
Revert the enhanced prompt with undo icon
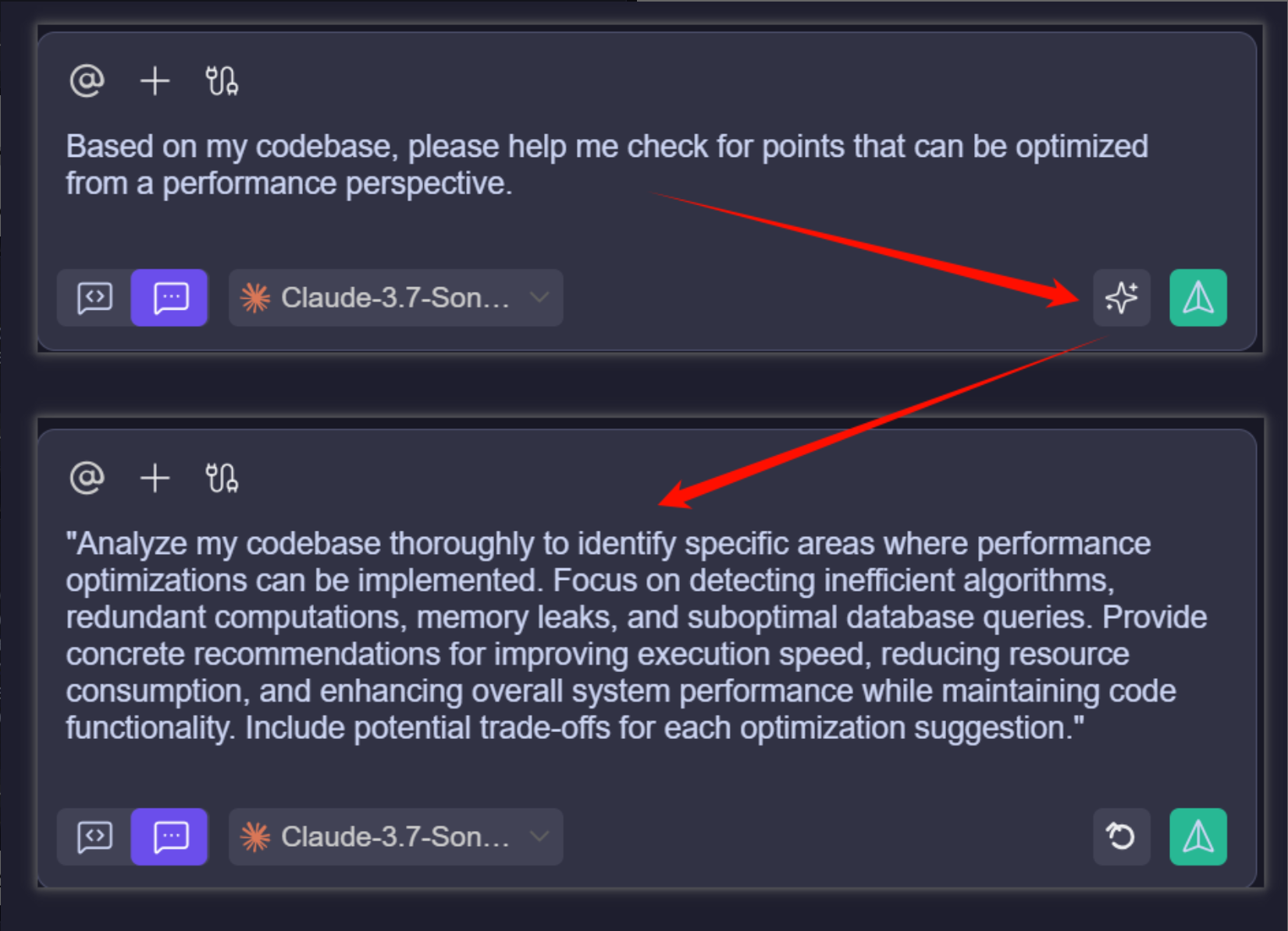pos(1121,837)
